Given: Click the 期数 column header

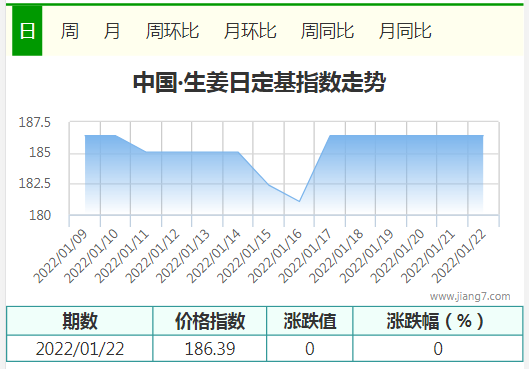Looking at the screenshot, I should [x=80, y=321].
